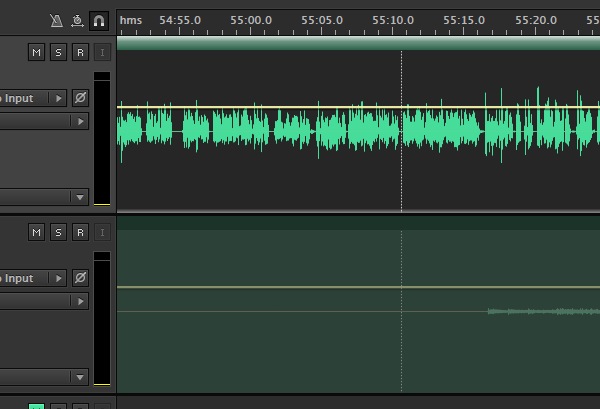
Task: Solo the first track
Action: (x=58, y=53)
